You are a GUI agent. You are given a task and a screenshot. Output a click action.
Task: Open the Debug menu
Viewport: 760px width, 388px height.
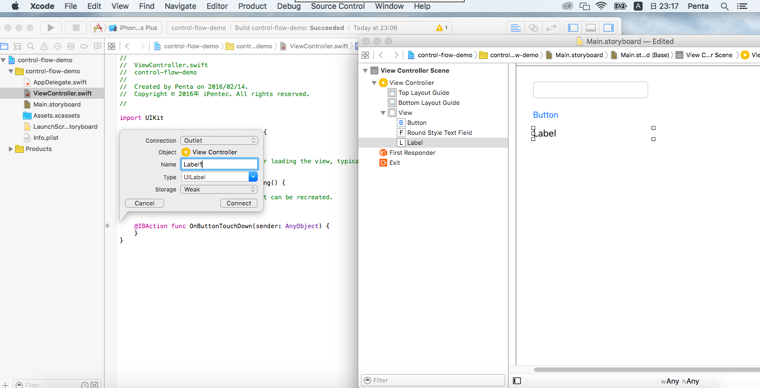pyautogui.click(x=289, y=6)
